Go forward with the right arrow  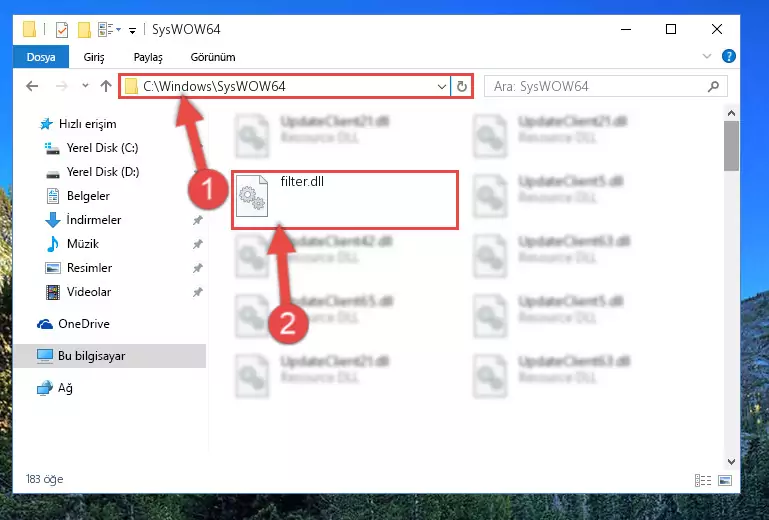(x=61, y=86)
